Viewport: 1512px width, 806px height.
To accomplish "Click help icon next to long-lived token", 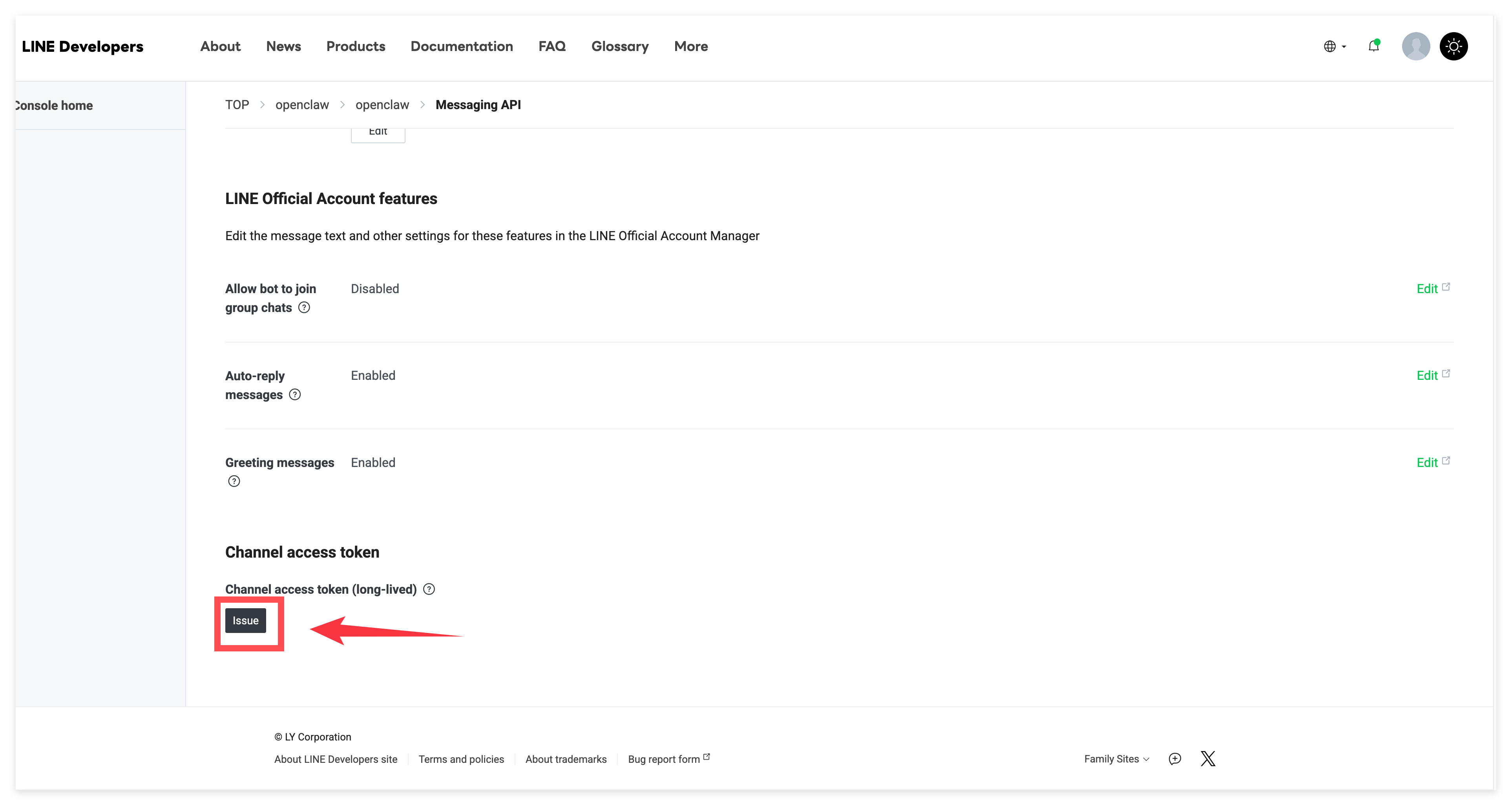I will (x=429, y=589).
